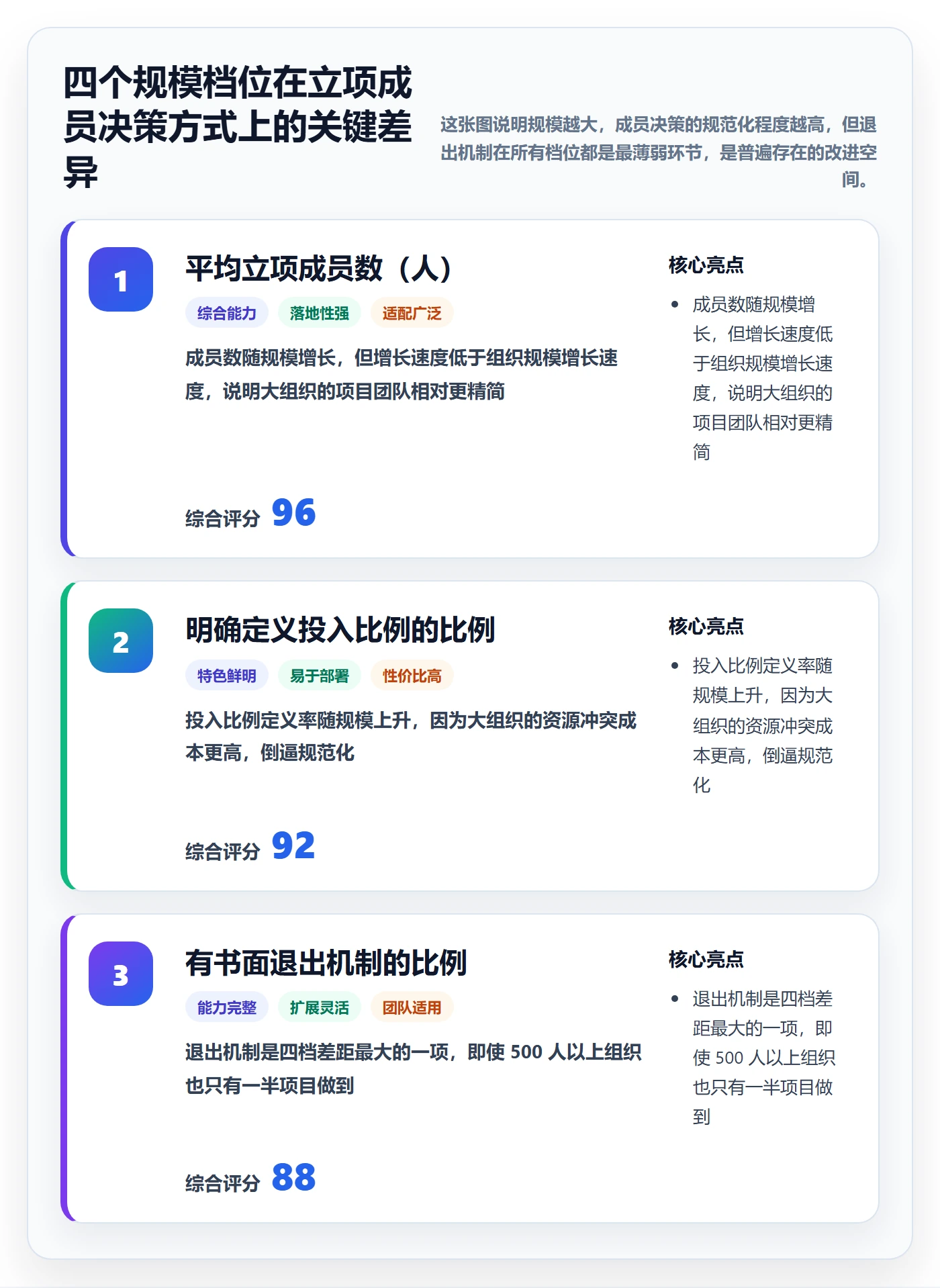
Task: Click the bold description 成员数随规模增长 in card 1
Action: click(402, 375)
